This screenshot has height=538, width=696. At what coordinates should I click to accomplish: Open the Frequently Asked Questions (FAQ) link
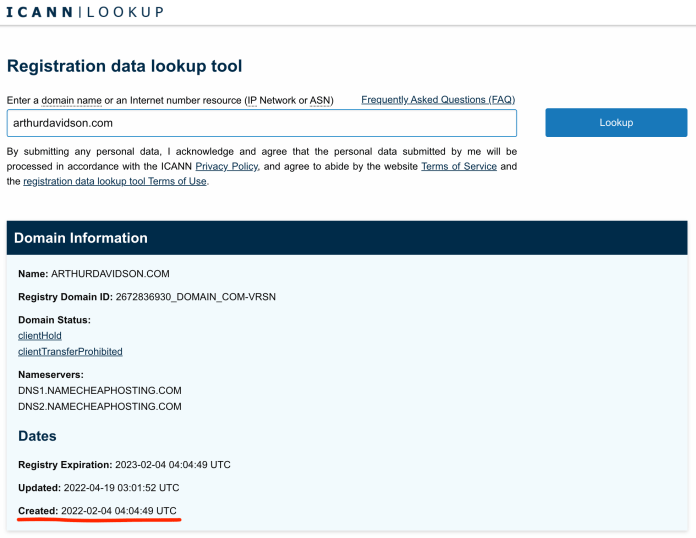point(438,100)
